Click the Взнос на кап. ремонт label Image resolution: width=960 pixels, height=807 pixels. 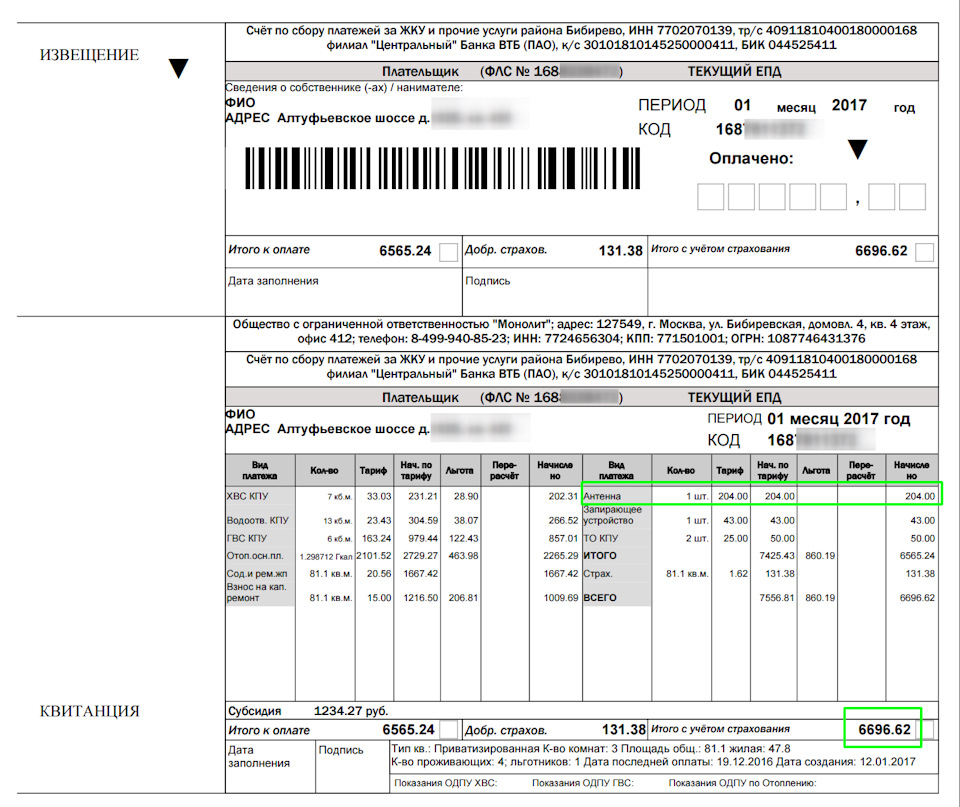(257, 592)
